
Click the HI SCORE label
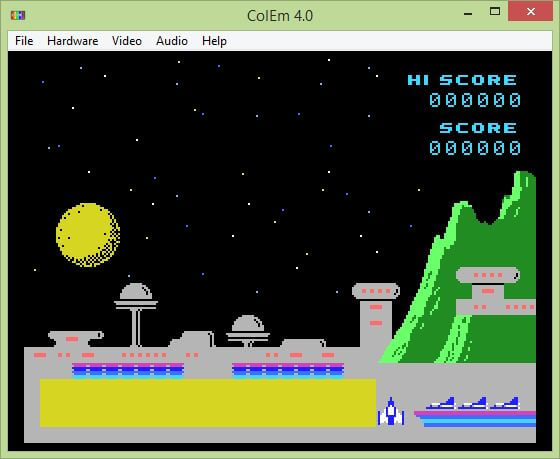(462, 80)
